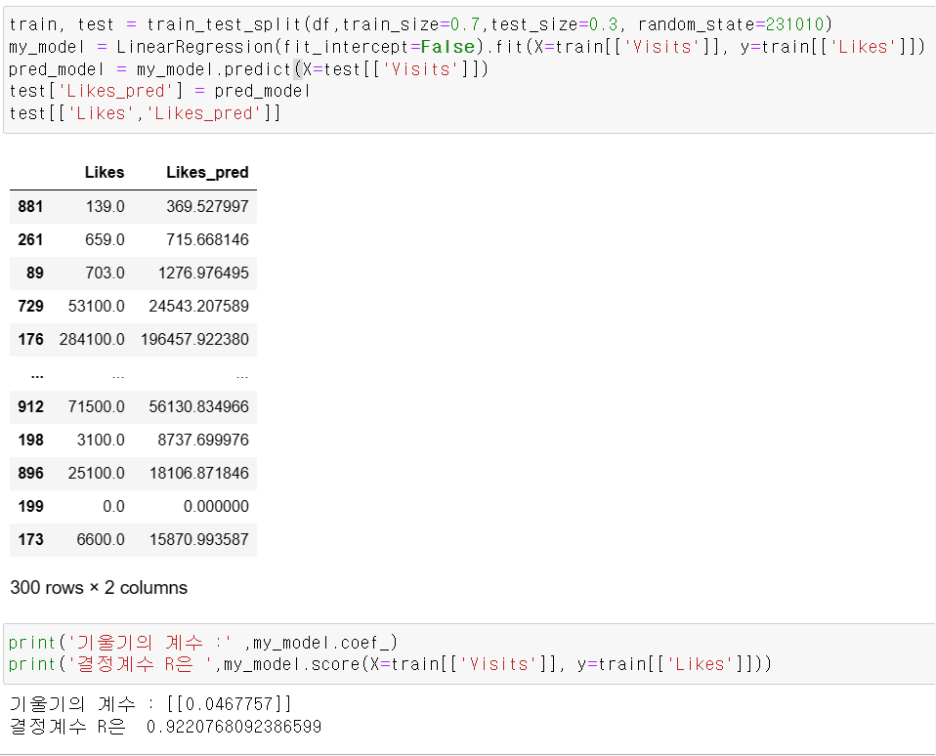Place cursor on pred_model predict line
This screenshot has width=936, height=756.
pos(248,69)
